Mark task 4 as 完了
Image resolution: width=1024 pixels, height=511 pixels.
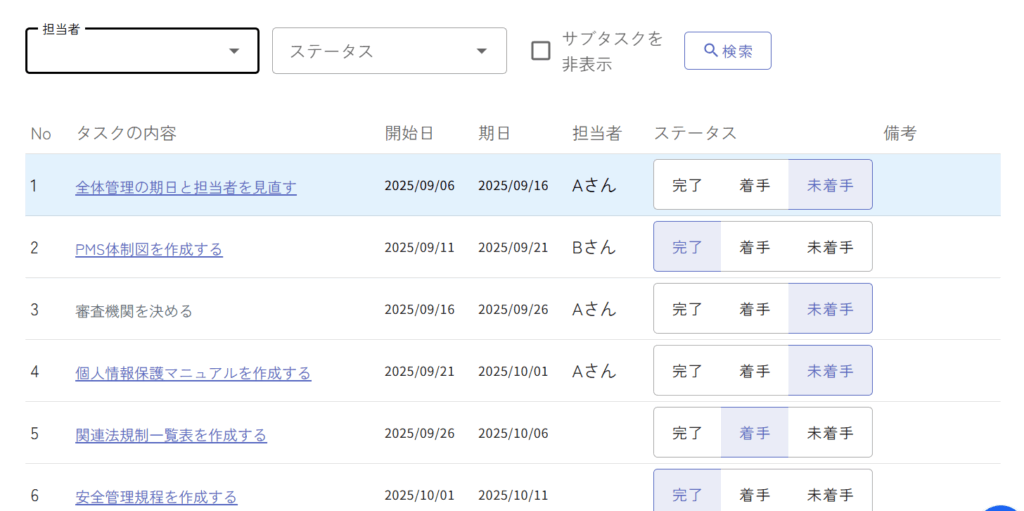pyautogui.click(x=688, y=371)
